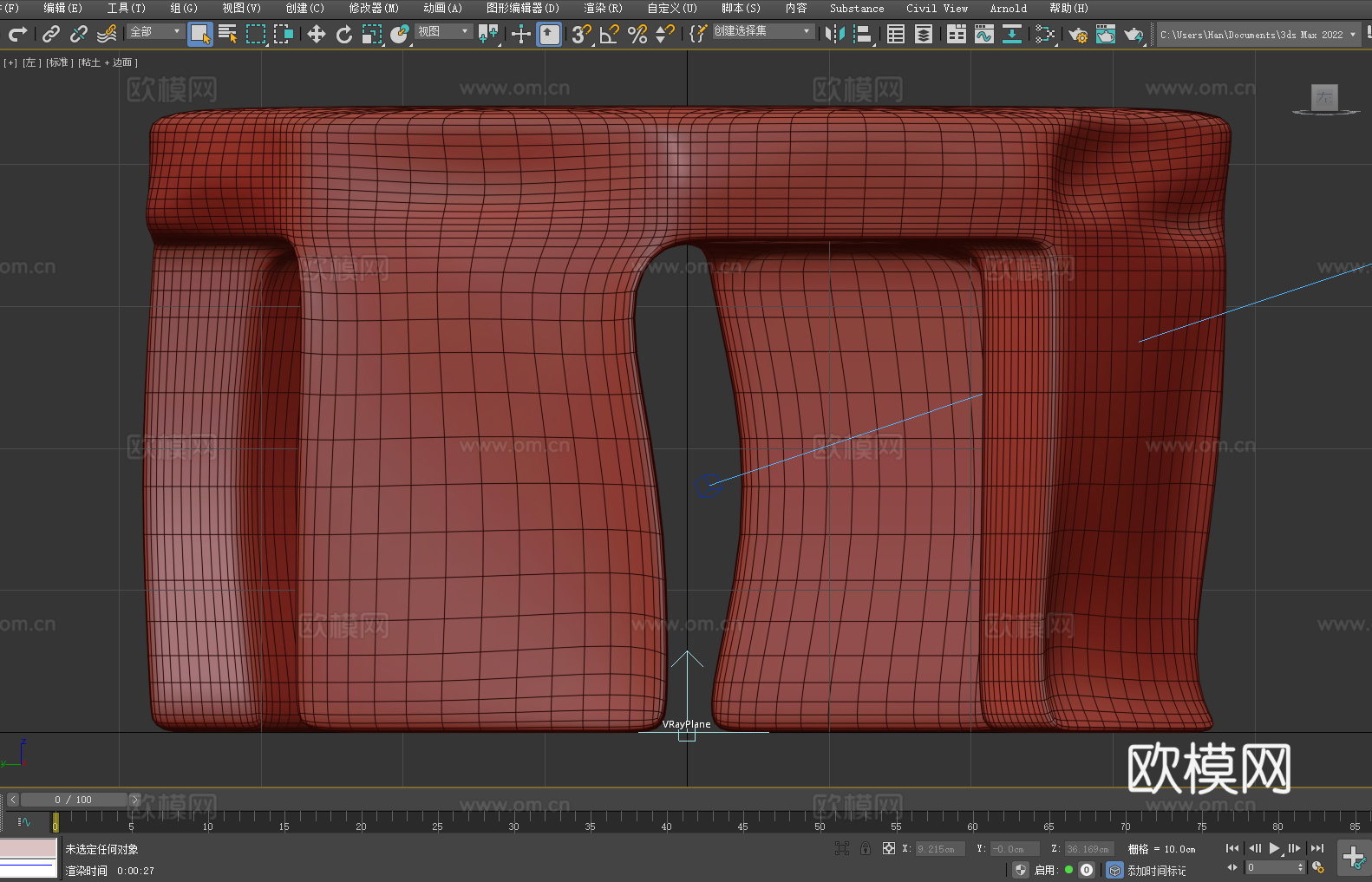Click viewport [+] general label menu
The image size is (1372, 882).
(10, 62)
